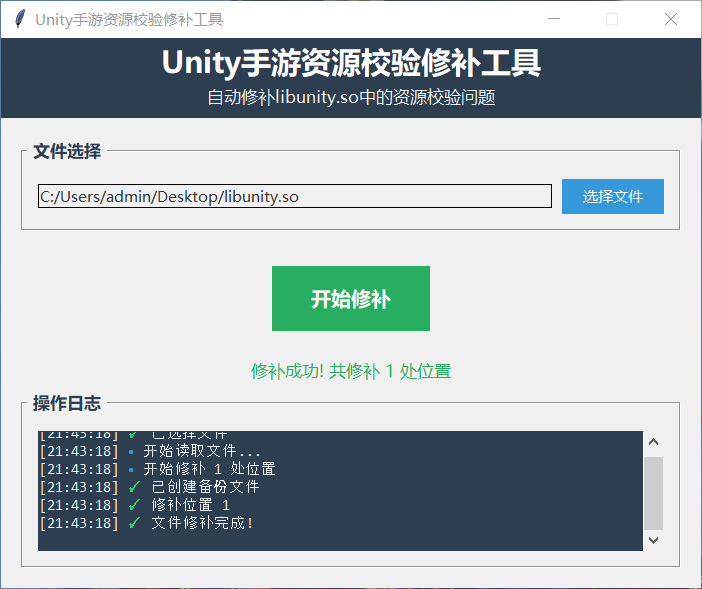Click status text 修补成功! 共修补 1 处位置
This screenshot has width=702, height=589.
(351, 371)
